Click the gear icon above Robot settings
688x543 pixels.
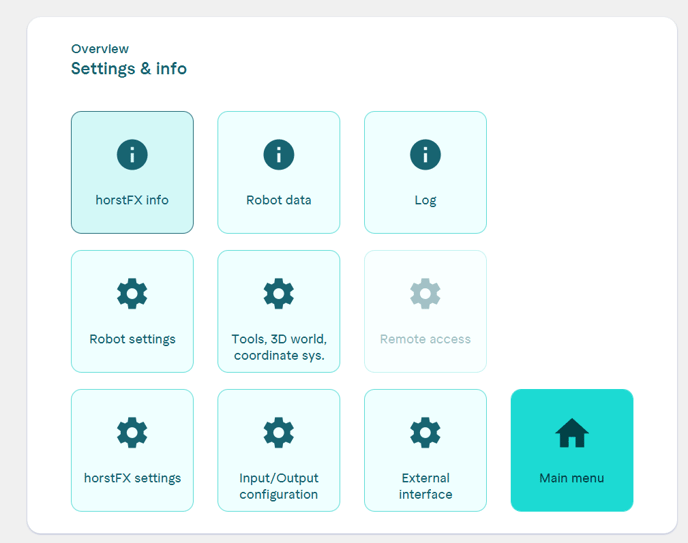click(132, 294)
